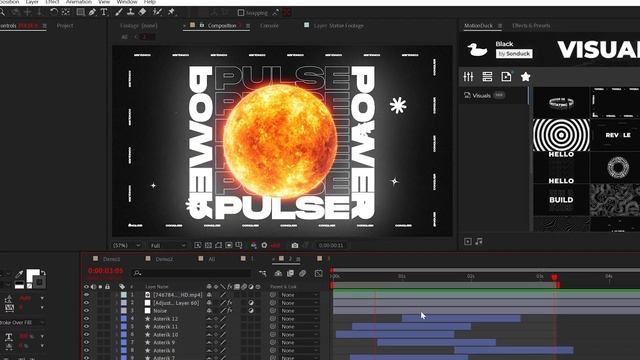Screen dimensions: 640x360
Task: Open the Composition panel menu icon
Action: click(248, 26)
